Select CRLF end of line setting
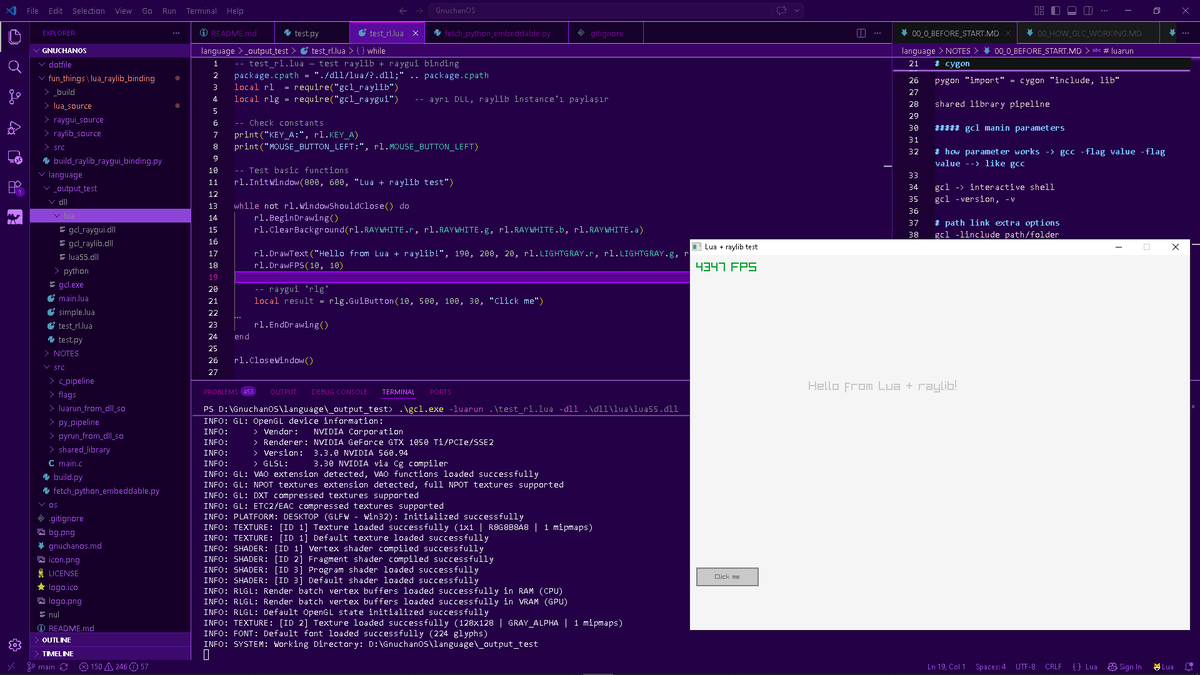The image size is (1200, 675). point(1053,666)
